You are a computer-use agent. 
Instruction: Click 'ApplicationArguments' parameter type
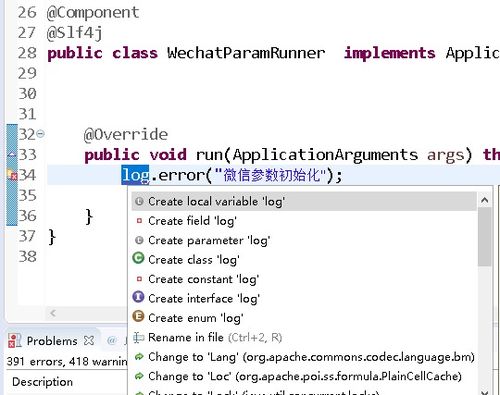coord(325,155)
